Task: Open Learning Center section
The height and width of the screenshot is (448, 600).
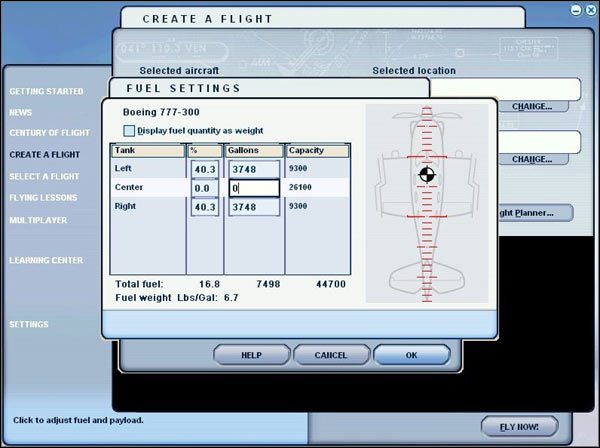Action: (46, 260)
